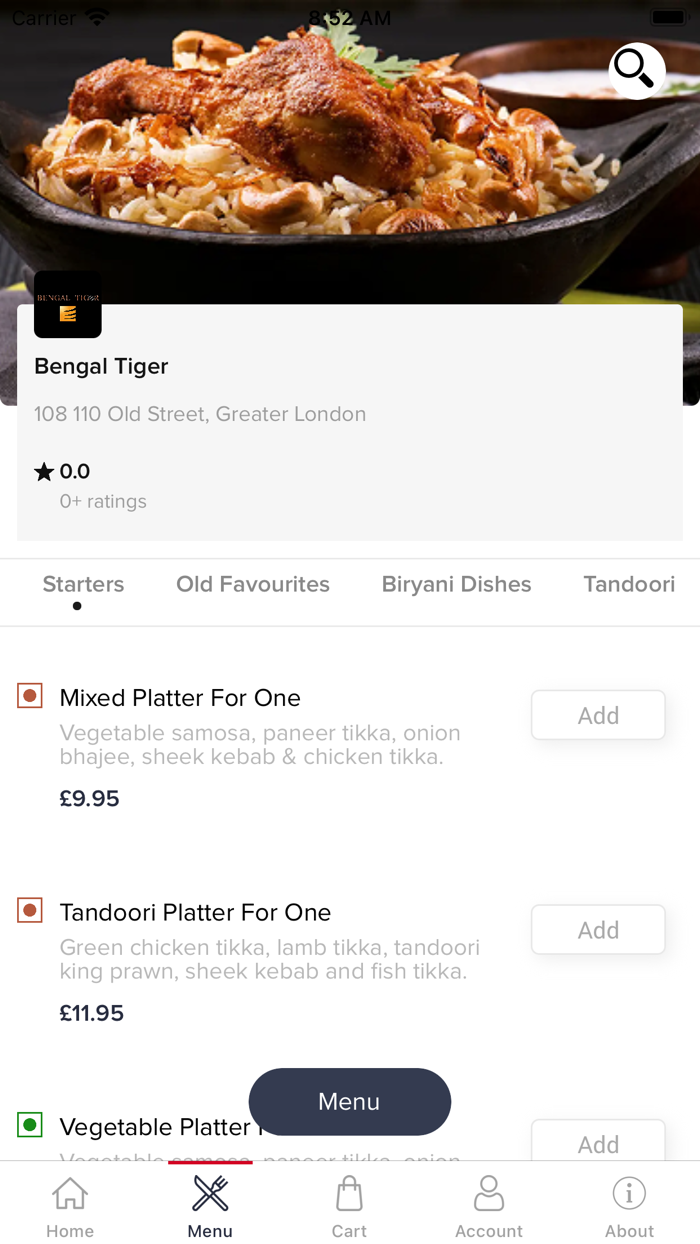The image size is (700, 1244).
Task: Select the Starters tab
Action: [x=83, y=584]
